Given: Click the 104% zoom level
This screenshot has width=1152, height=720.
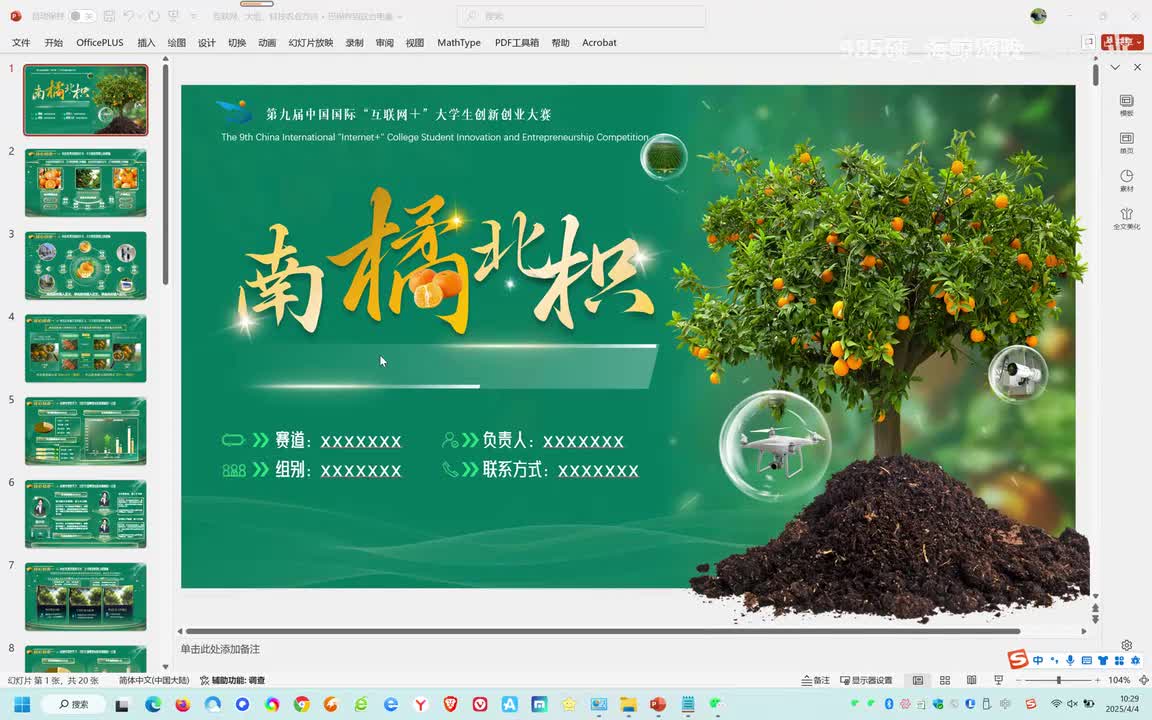Looking at the screenshot, I should point(1119,680).
